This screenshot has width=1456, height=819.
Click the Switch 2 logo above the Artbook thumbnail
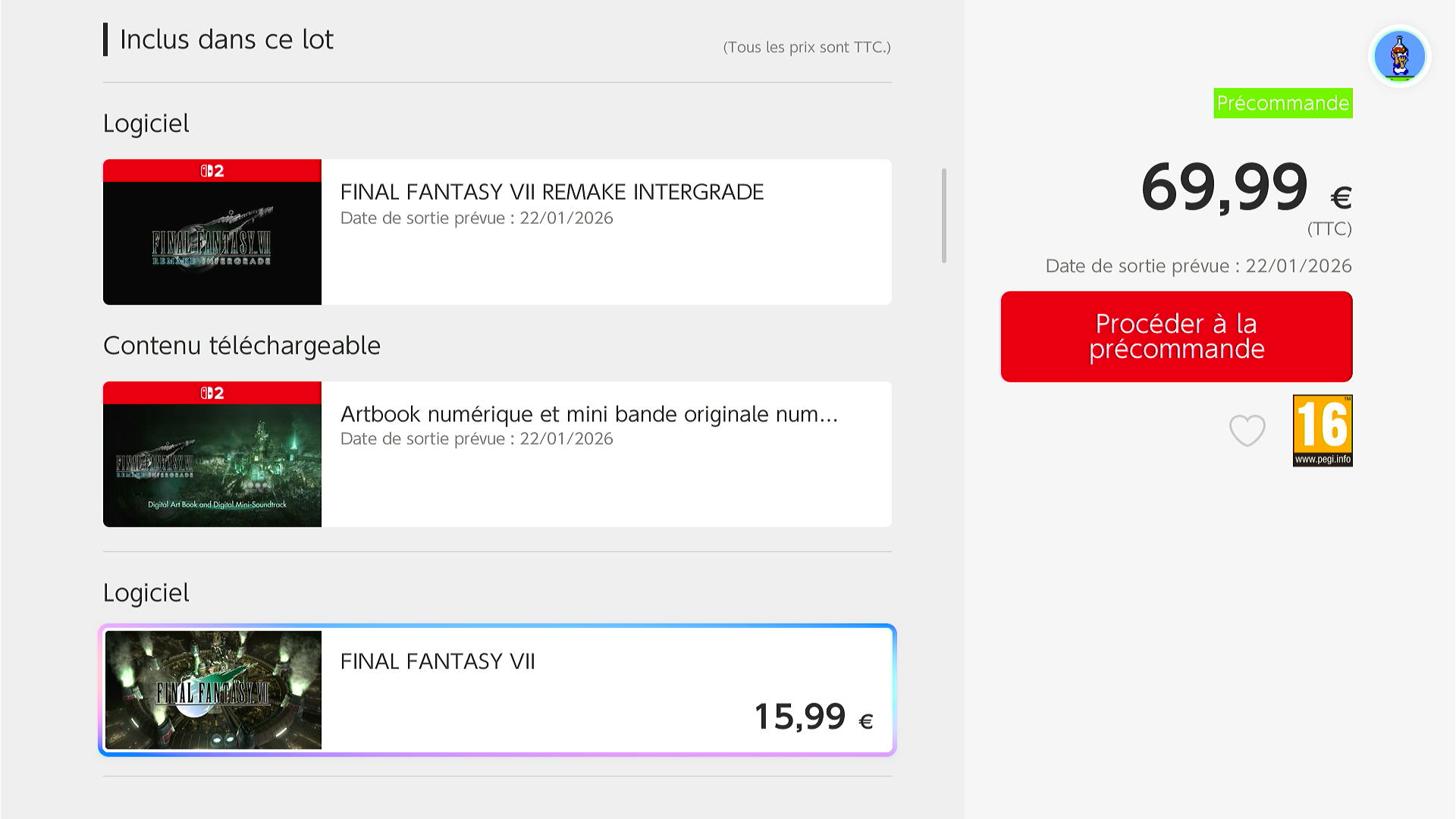(x=212, y=393)
